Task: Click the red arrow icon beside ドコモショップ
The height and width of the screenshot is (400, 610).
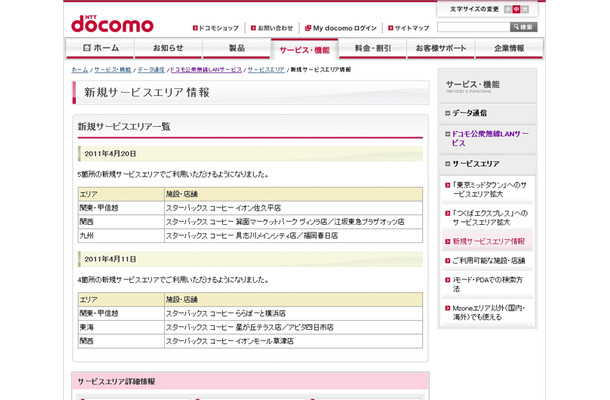Action: pos(195,28)
